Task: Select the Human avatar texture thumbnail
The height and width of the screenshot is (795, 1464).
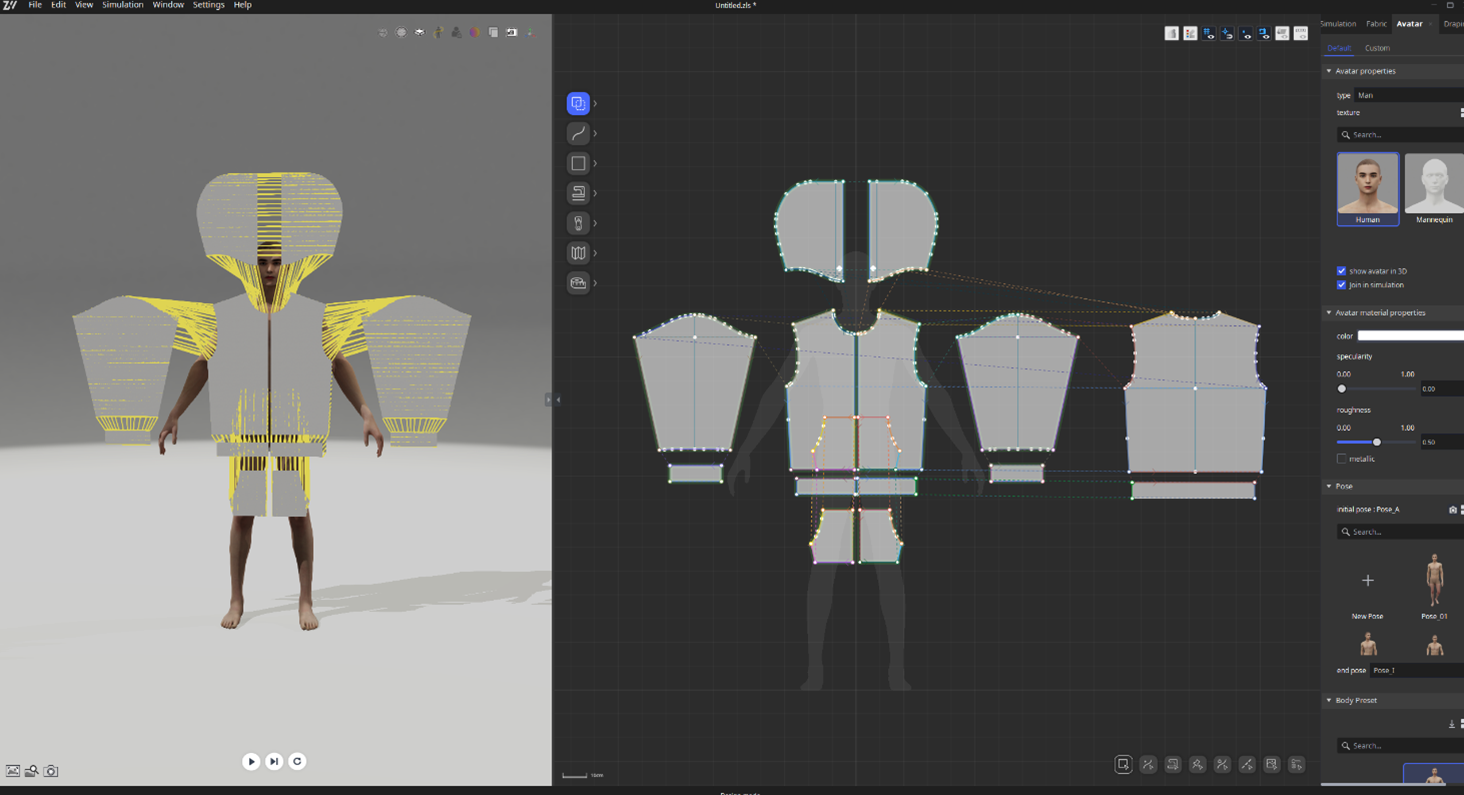Action: point(1368,189)
